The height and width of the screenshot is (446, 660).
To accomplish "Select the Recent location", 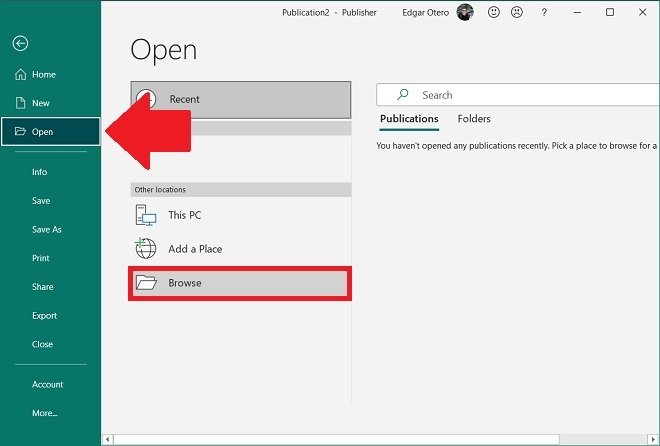I will tap(241, 99).
